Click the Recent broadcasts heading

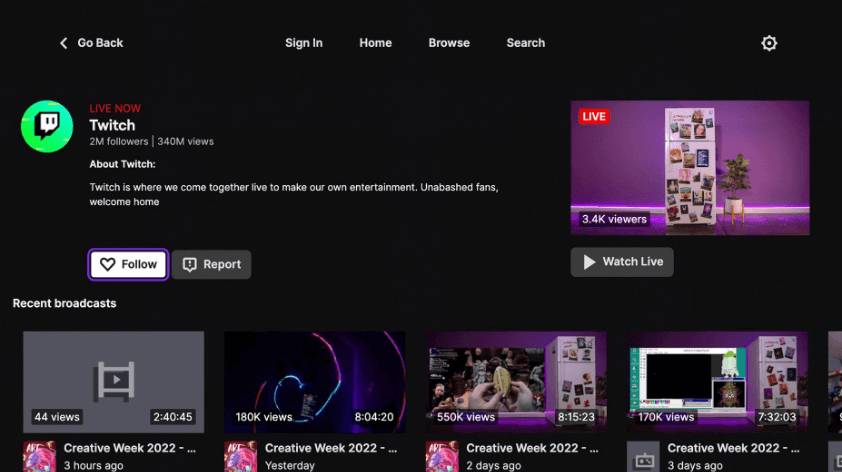click(x=64, y=303)
